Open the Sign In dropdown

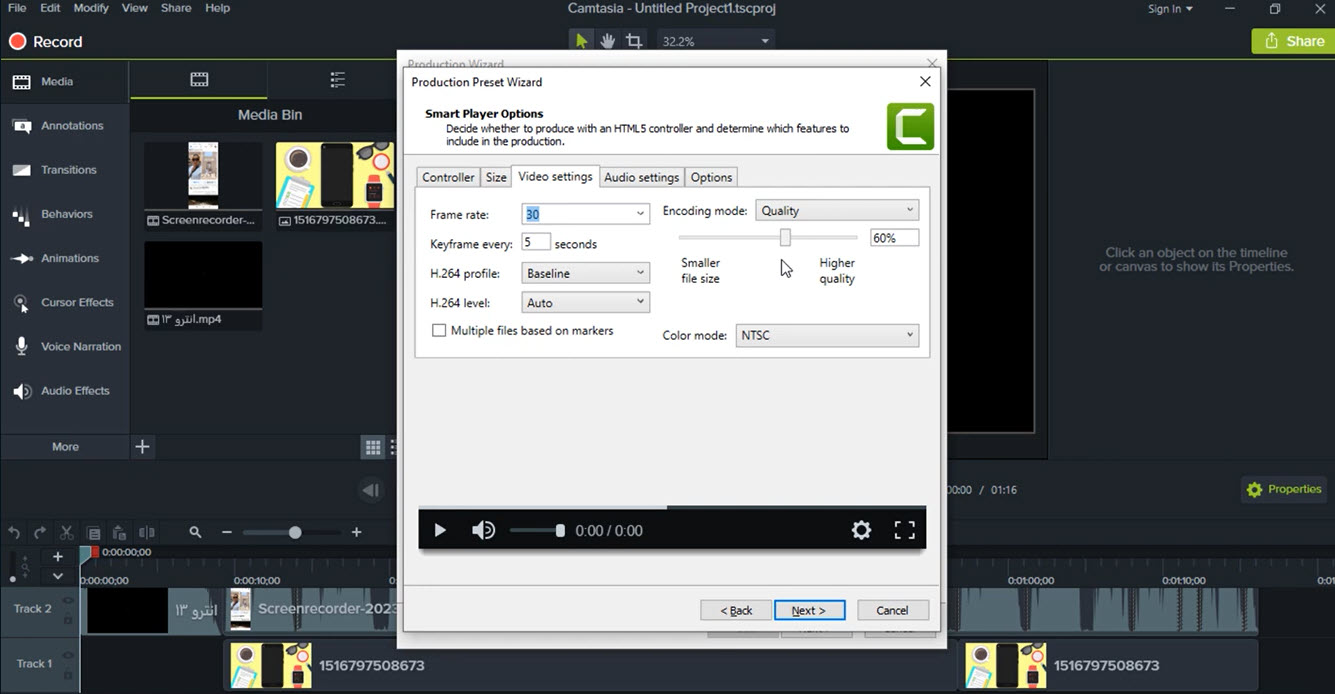click(x=1170, y=9)
